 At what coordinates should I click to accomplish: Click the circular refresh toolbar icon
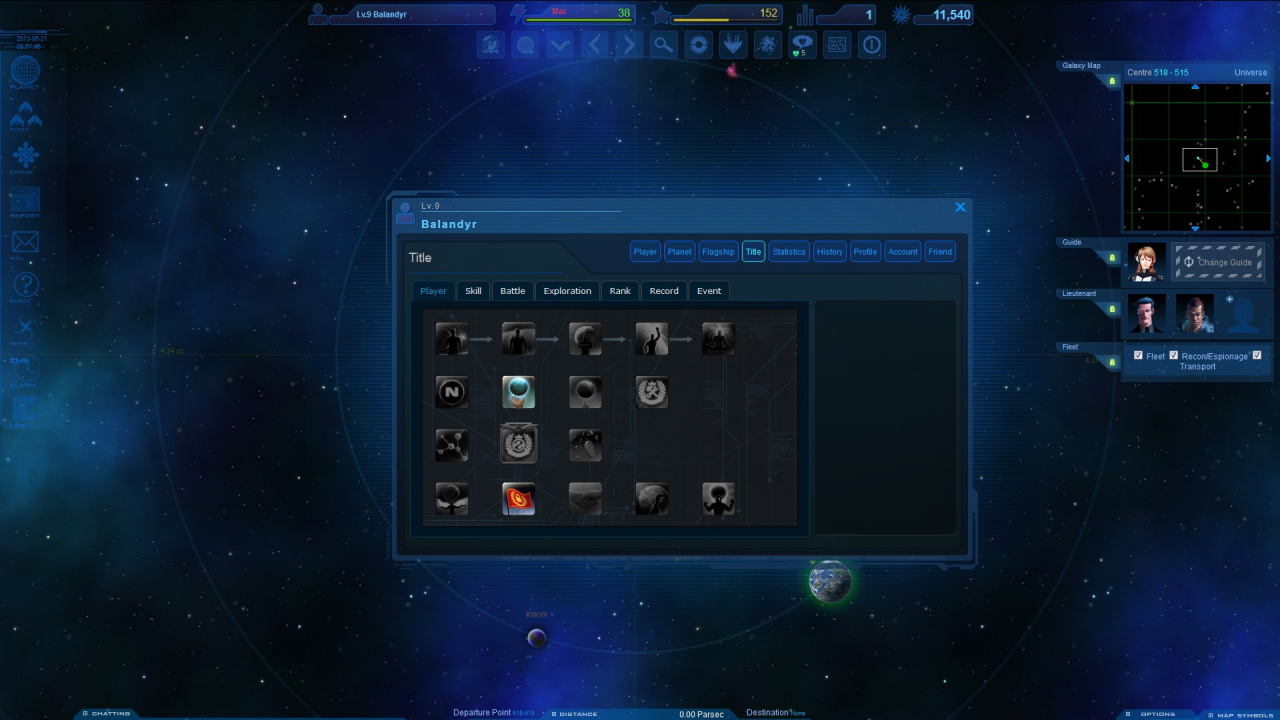coord(698,45)
